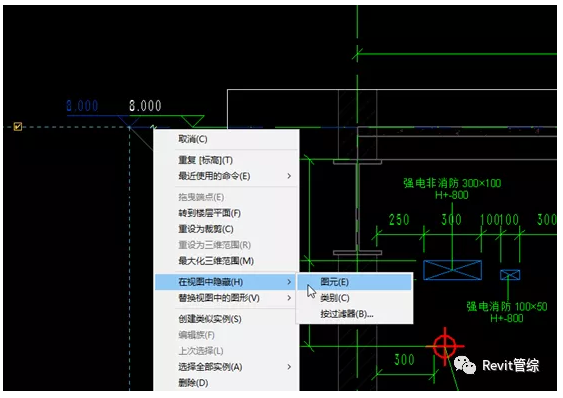The width and height of the screenshot is (563, 398).
Task: Click the blue 8.000 level value
Action: tap(82, 106)
